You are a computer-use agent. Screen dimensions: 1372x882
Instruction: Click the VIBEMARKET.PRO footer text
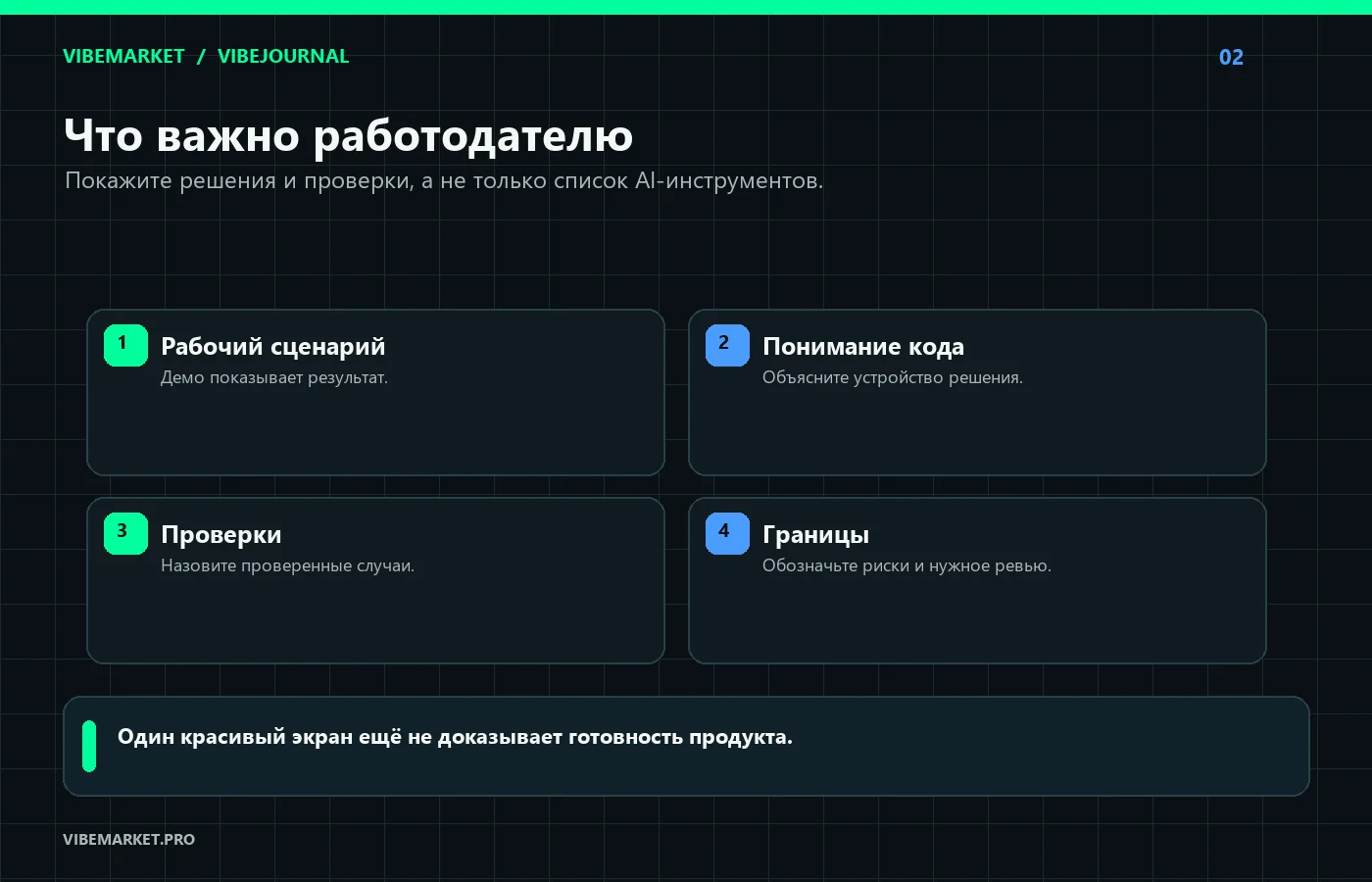[x=128, y=839]
